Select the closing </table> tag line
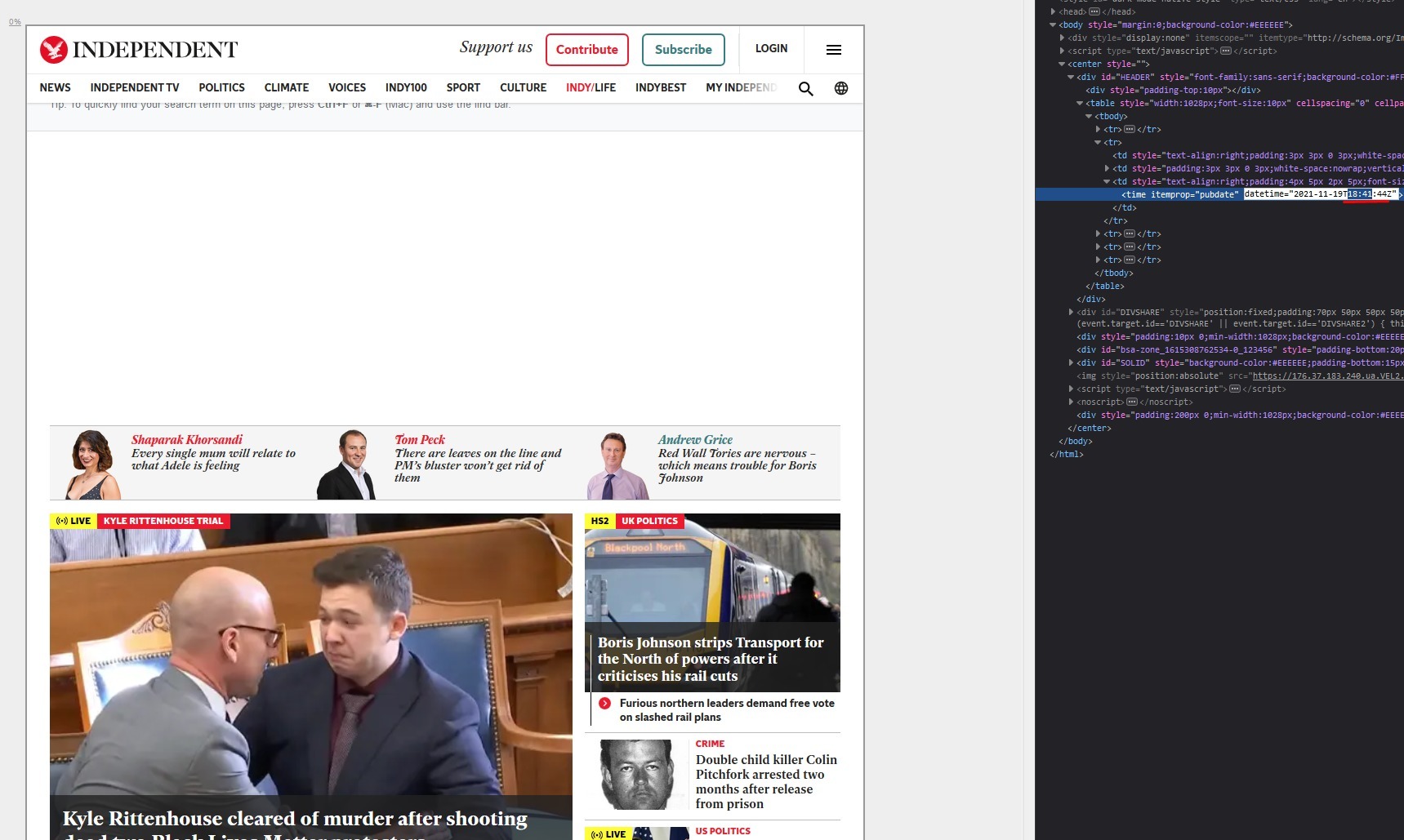 pyautogui.click(x=1105, y=286)
